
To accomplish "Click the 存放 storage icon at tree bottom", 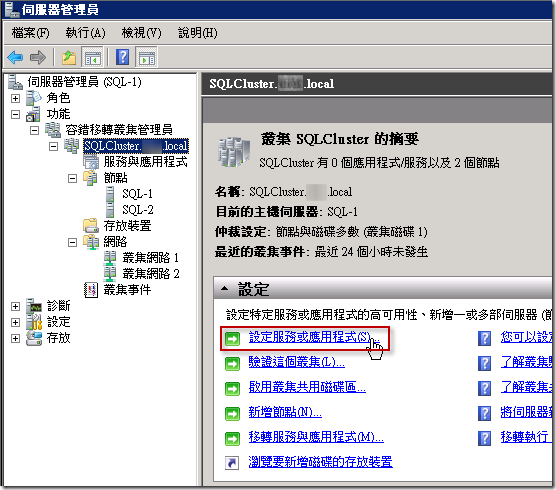I will (x=34, y=338).
